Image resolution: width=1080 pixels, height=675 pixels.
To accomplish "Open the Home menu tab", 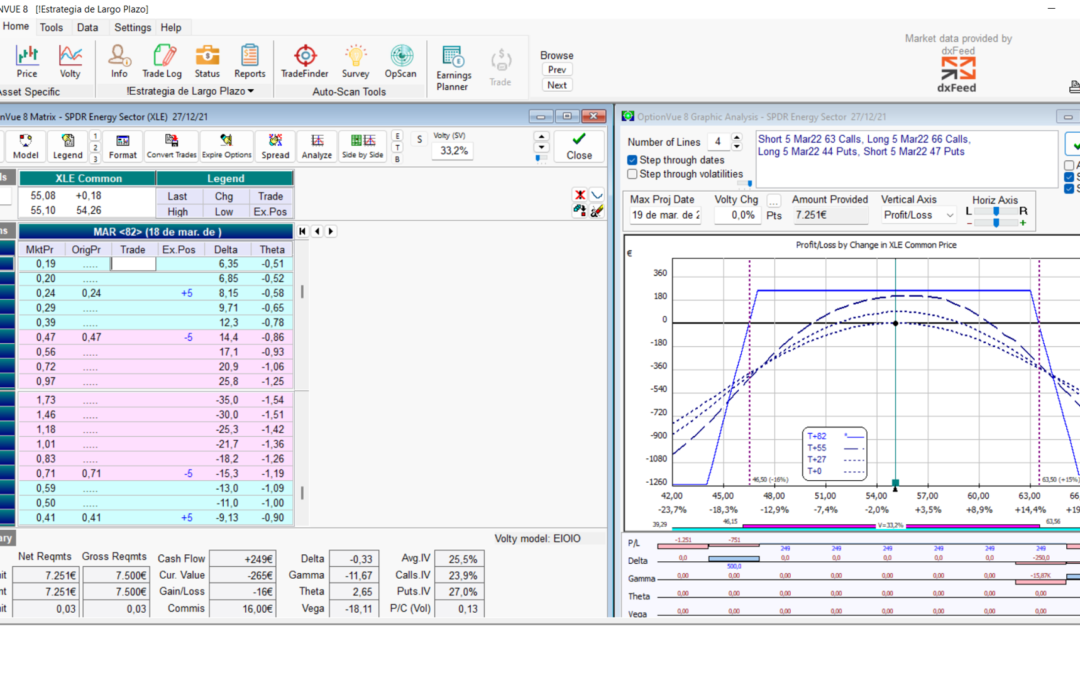I will pos(15,26).
